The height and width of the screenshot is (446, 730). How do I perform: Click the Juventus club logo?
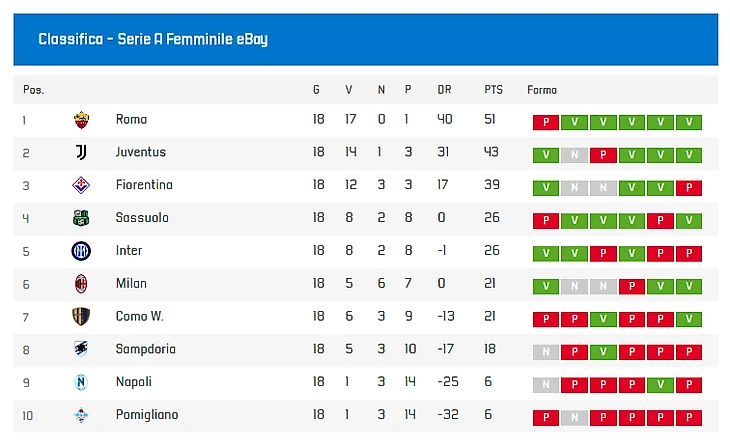pos(81,153)
